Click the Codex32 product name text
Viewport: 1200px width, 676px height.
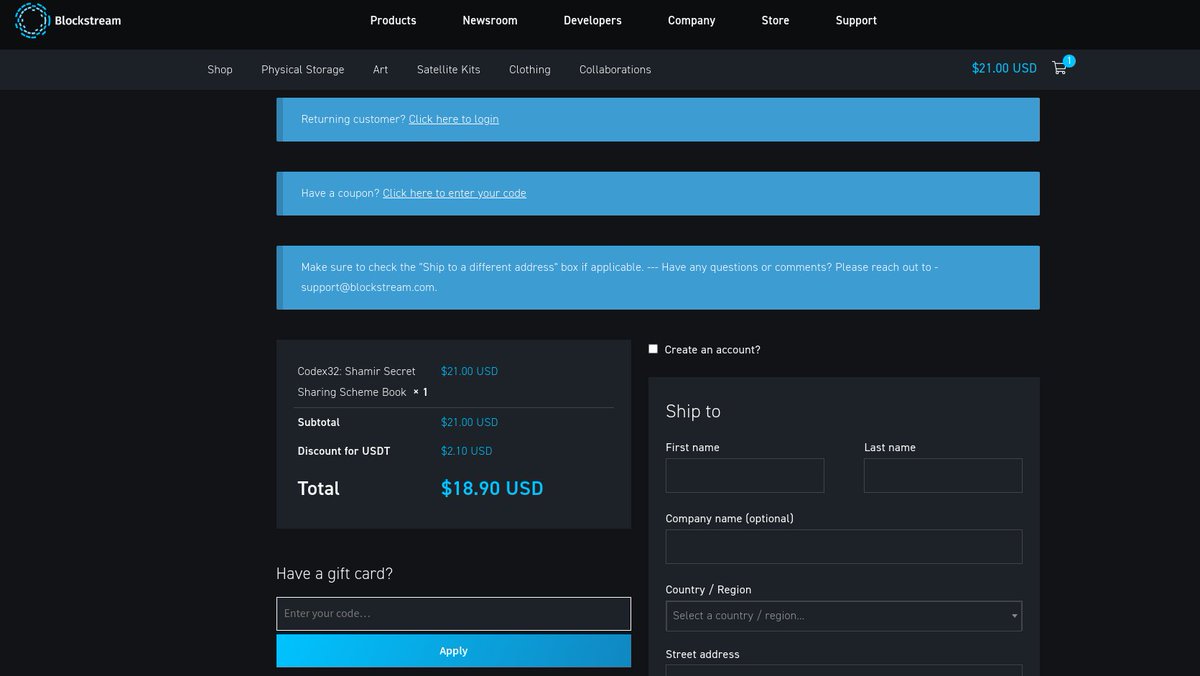click(357, 381)
